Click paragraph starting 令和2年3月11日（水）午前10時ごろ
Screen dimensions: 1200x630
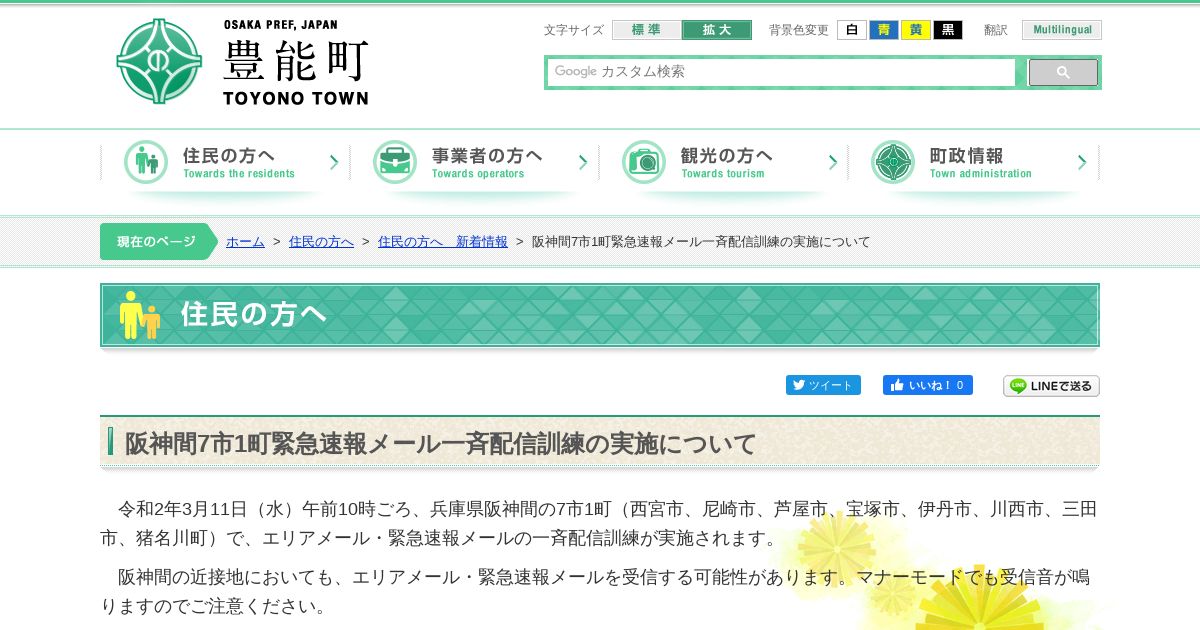(x=599, y=523)
